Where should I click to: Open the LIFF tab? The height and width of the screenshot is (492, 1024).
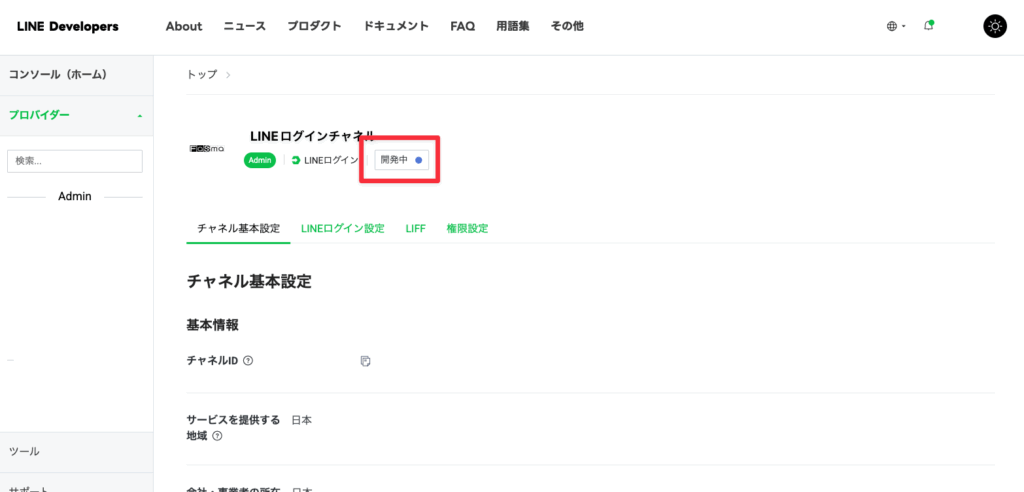pos(415,229)
